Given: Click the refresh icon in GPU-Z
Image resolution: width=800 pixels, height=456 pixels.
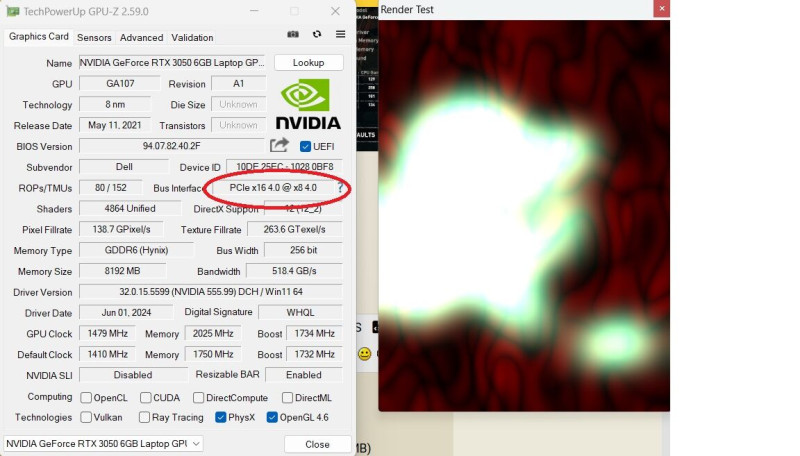Looking at the screenshot, I should 317,34.
